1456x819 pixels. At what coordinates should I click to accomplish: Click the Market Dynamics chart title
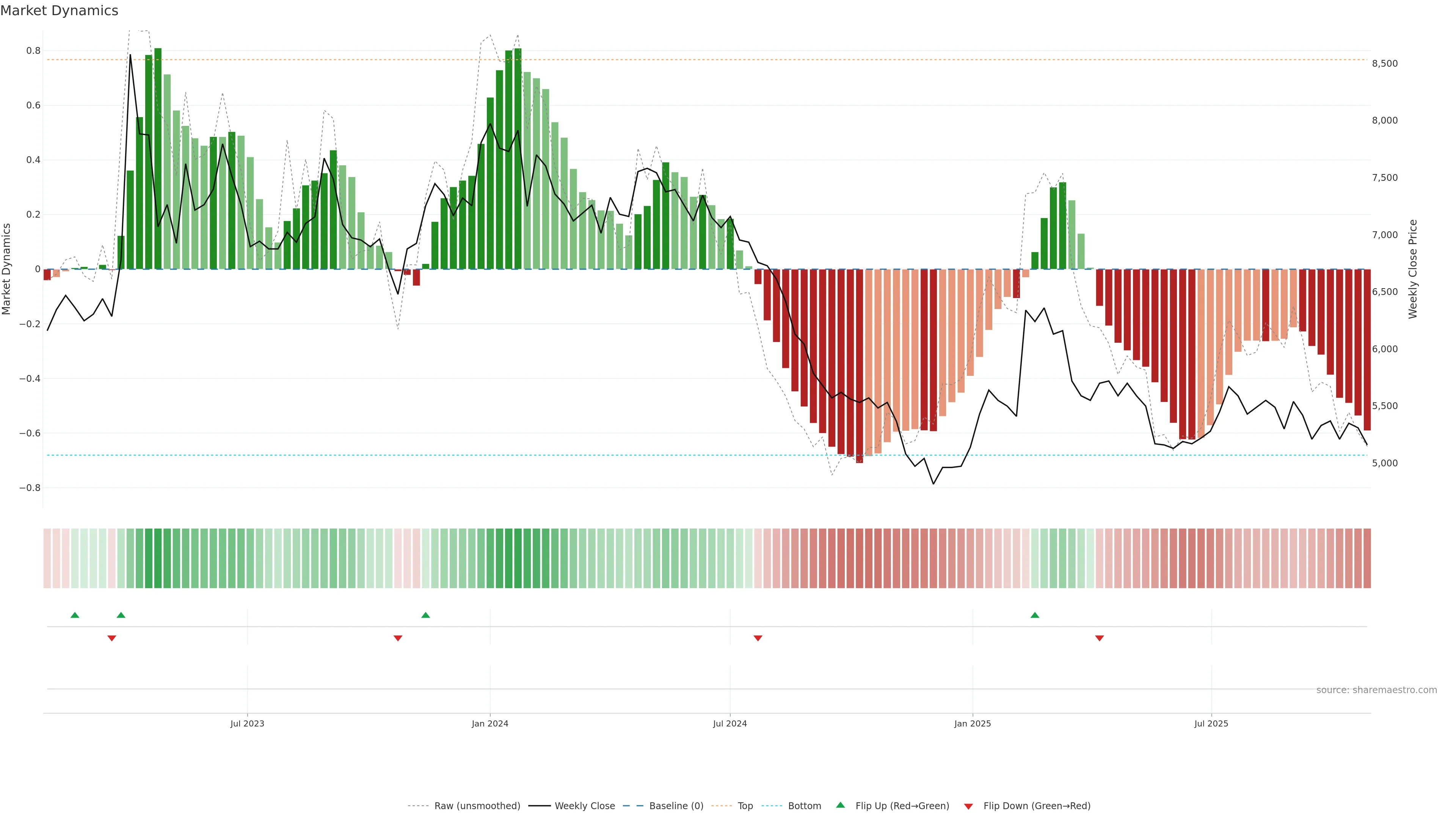[60, 11]
